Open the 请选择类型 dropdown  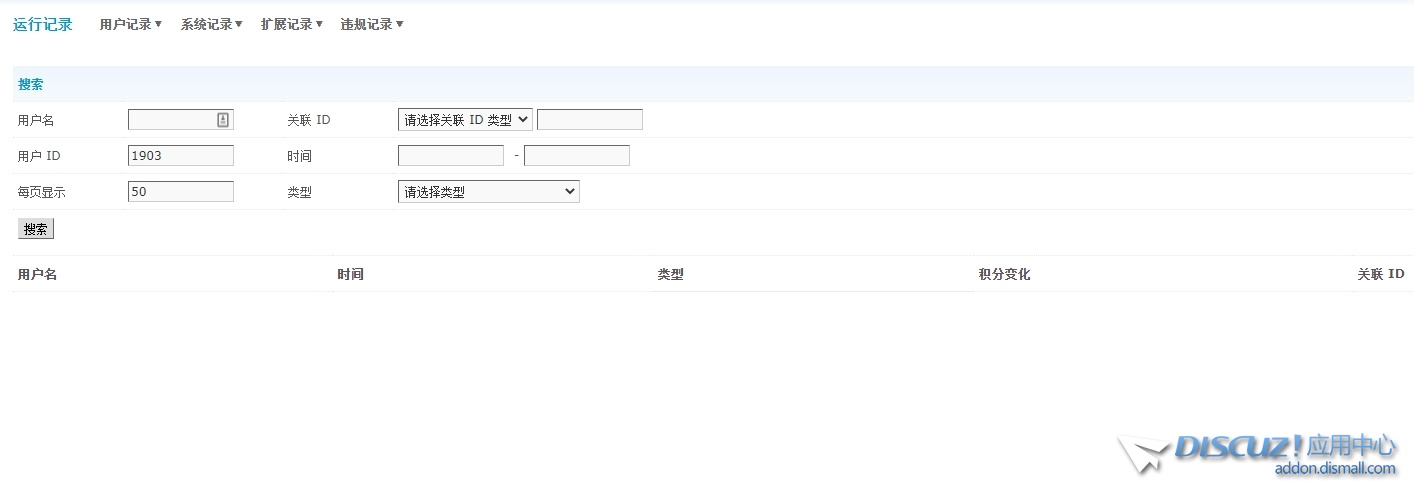488,192
